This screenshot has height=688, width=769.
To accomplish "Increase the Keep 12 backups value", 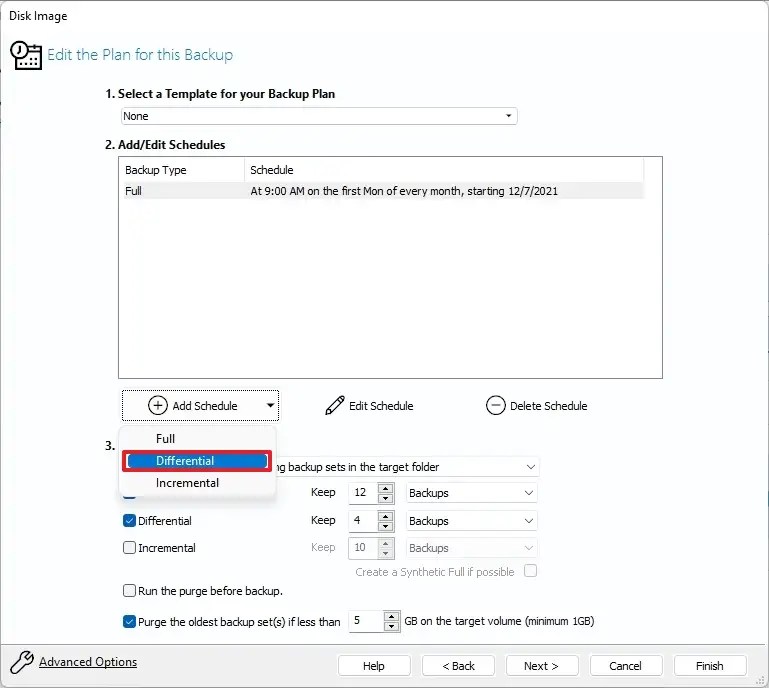I will coord(386,488).
